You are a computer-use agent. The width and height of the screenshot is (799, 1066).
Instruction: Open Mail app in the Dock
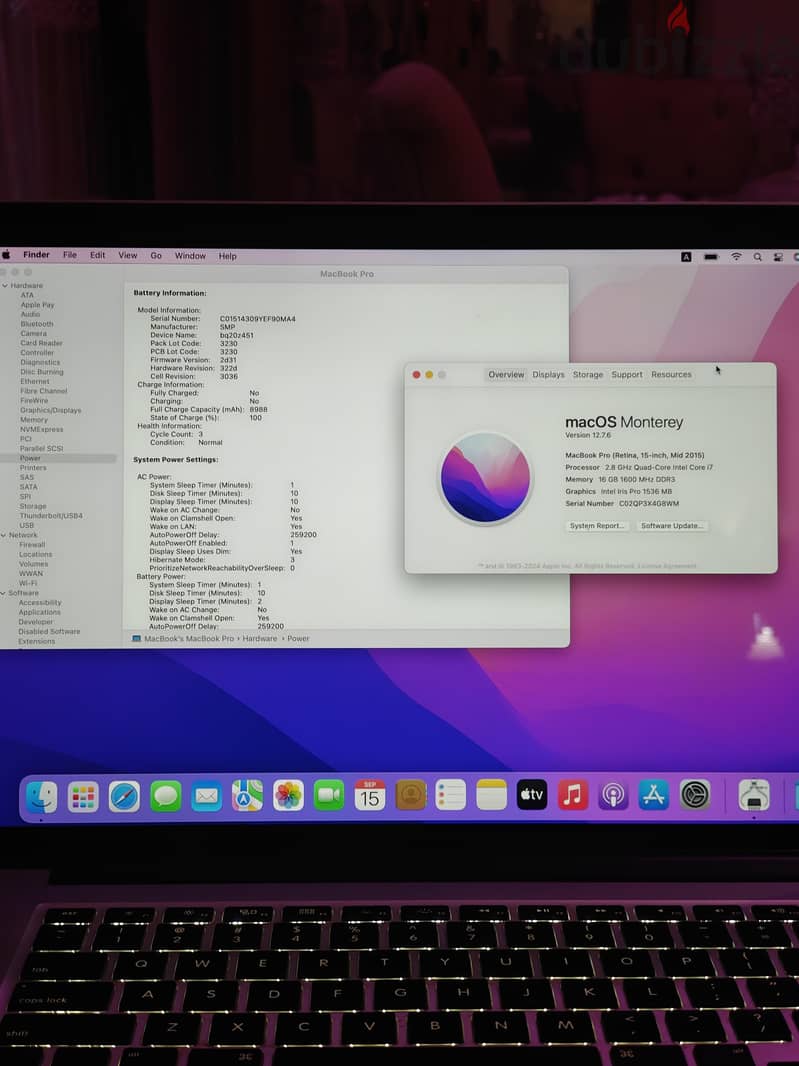coord(206,796)
